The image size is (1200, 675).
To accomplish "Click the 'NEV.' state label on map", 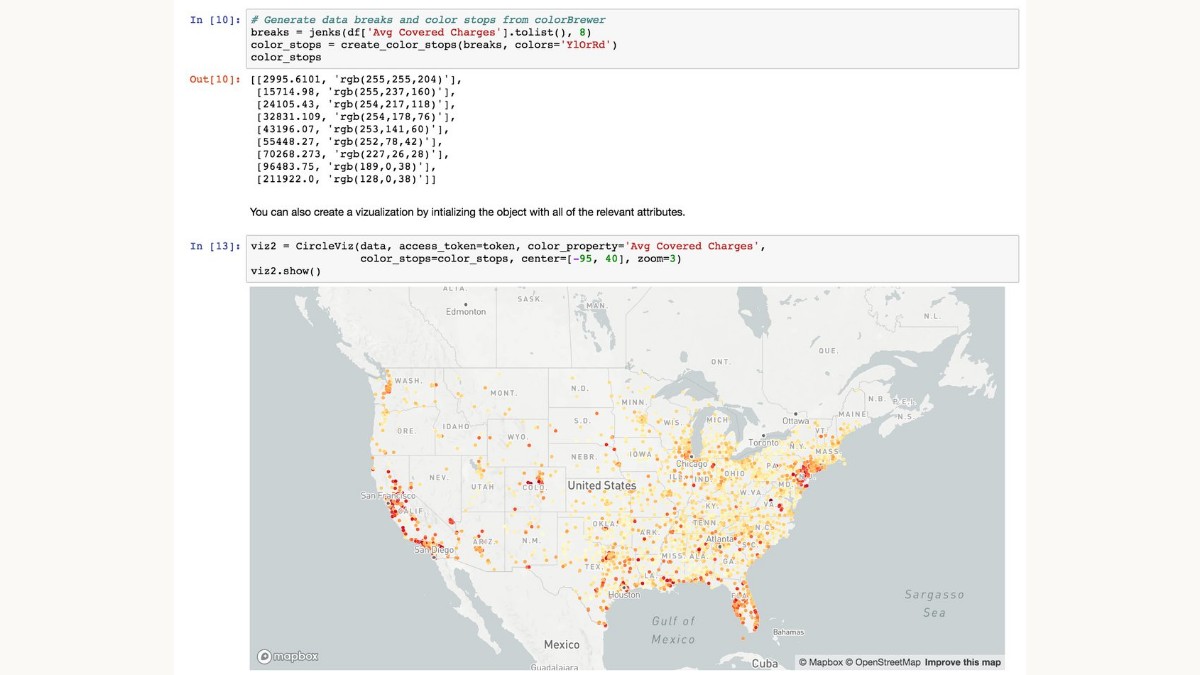I will click(x=438, y=478).
